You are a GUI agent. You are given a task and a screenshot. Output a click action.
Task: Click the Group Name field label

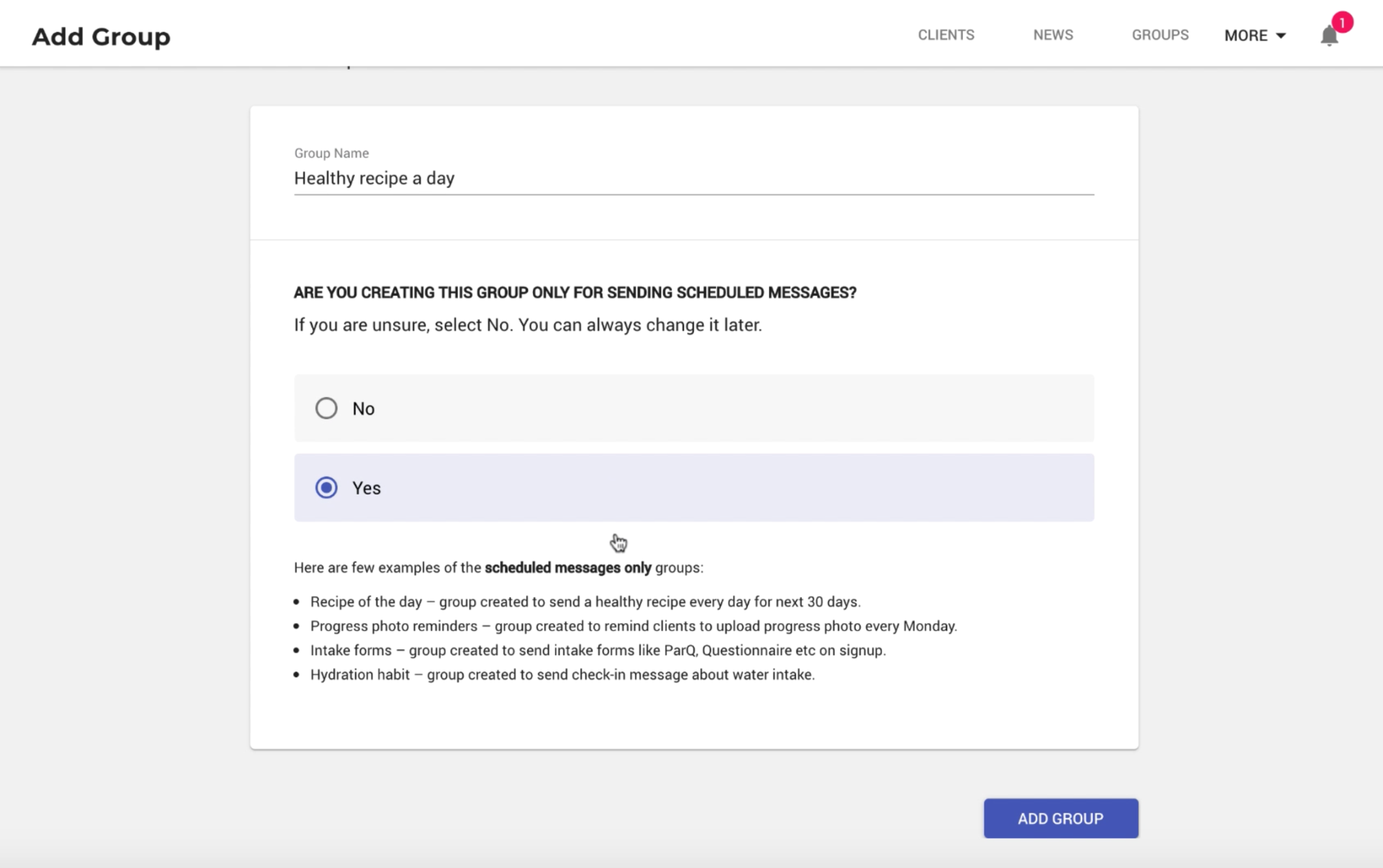(331, 153)
